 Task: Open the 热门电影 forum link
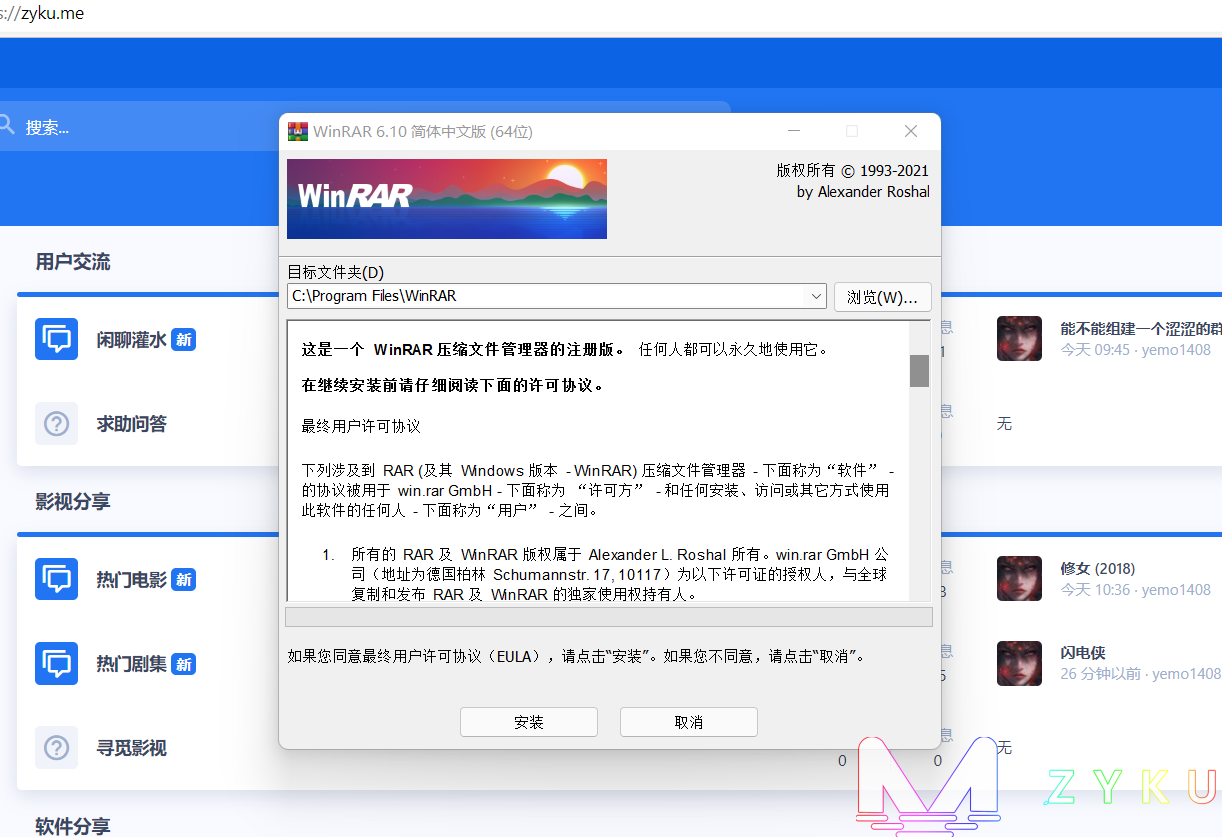coord(131,579)
